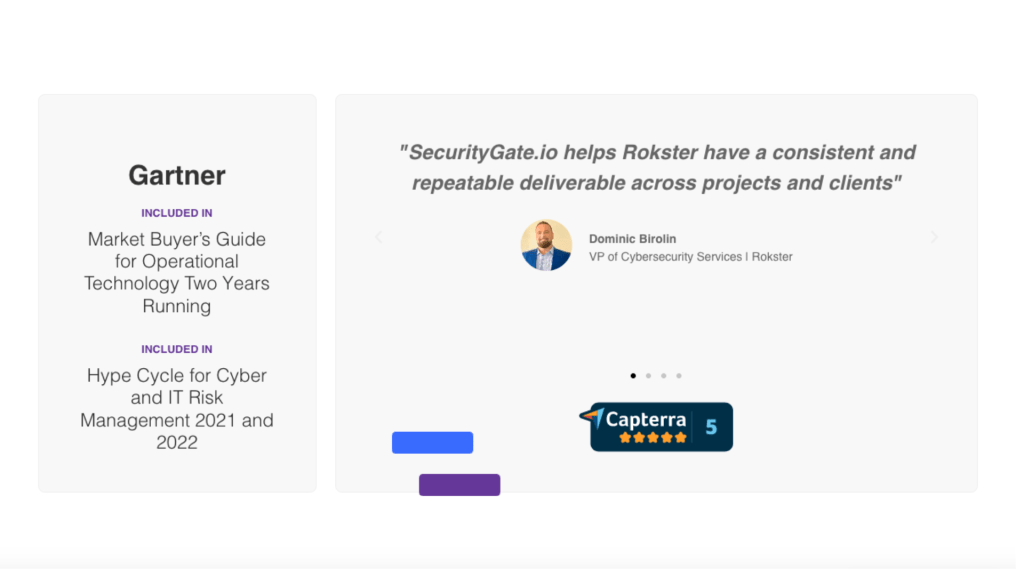The width and height of the screenshot is (1024, 576).
Task: Click the SecurityGate.io Rokster testimonial quote
Action: tap(662, 169)
